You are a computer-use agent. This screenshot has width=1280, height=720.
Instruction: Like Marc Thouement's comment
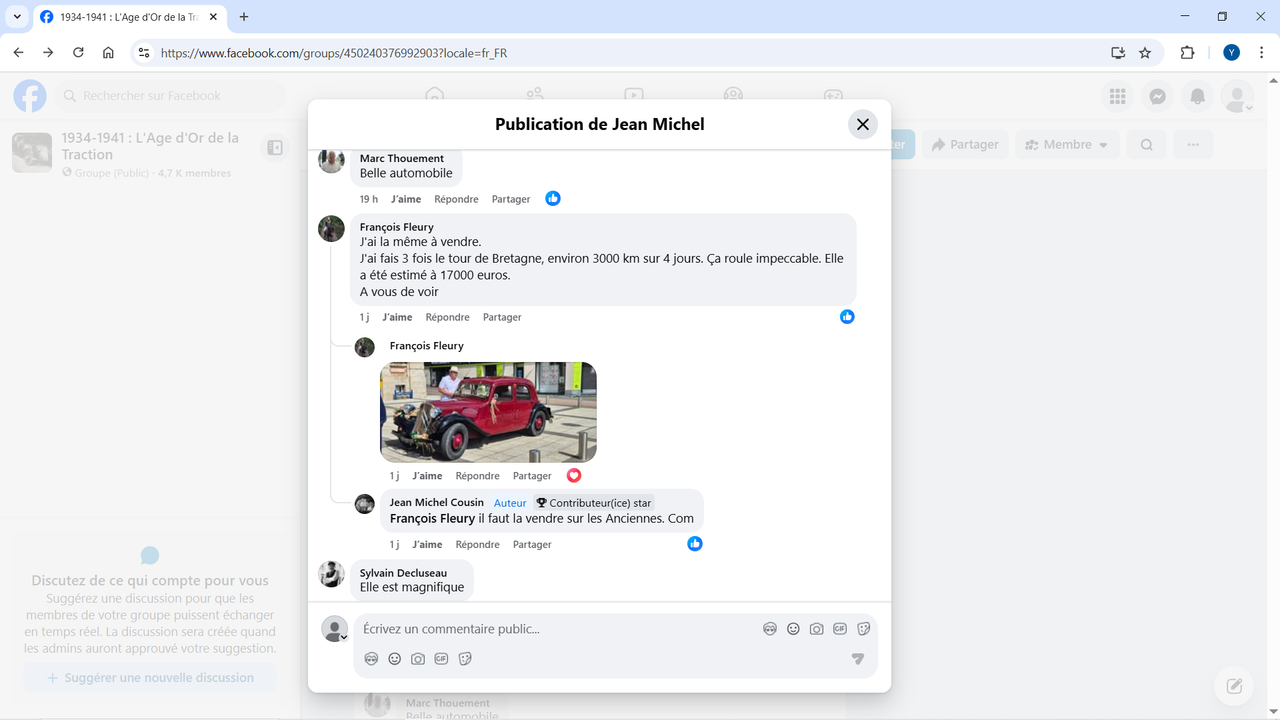(x=406, y=199)
